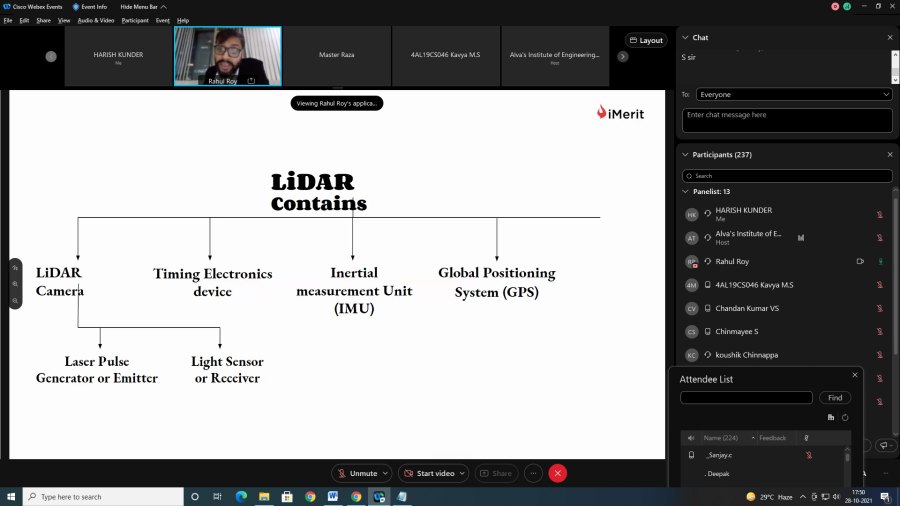Open Microsoft Word from the taskbar
The height and width of the screenshot is (506, 900).
click(333, 496)
